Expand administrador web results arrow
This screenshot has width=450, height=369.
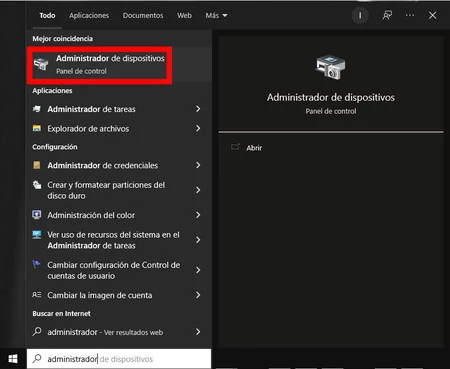click(198, 332)
